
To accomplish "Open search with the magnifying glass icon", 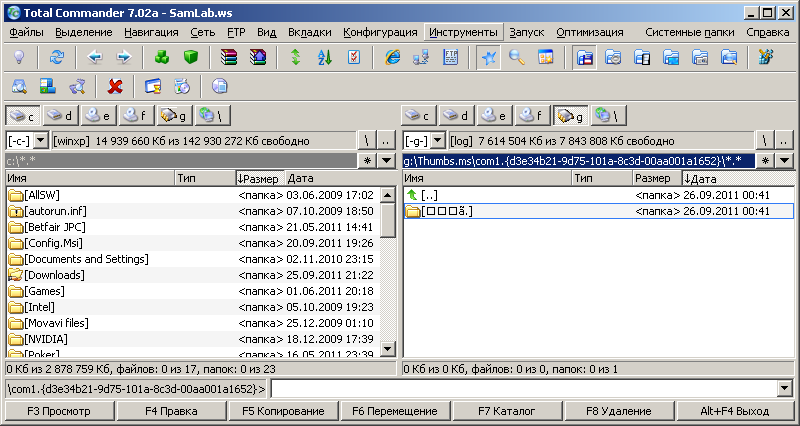I will click(x=517, y=57).
